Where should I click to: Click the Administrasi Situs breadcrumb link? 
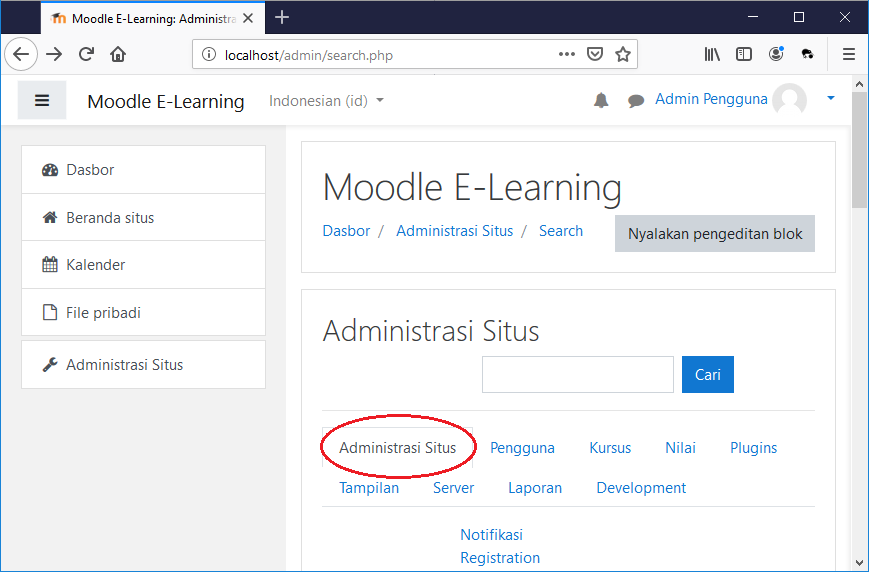click(454, 231)
